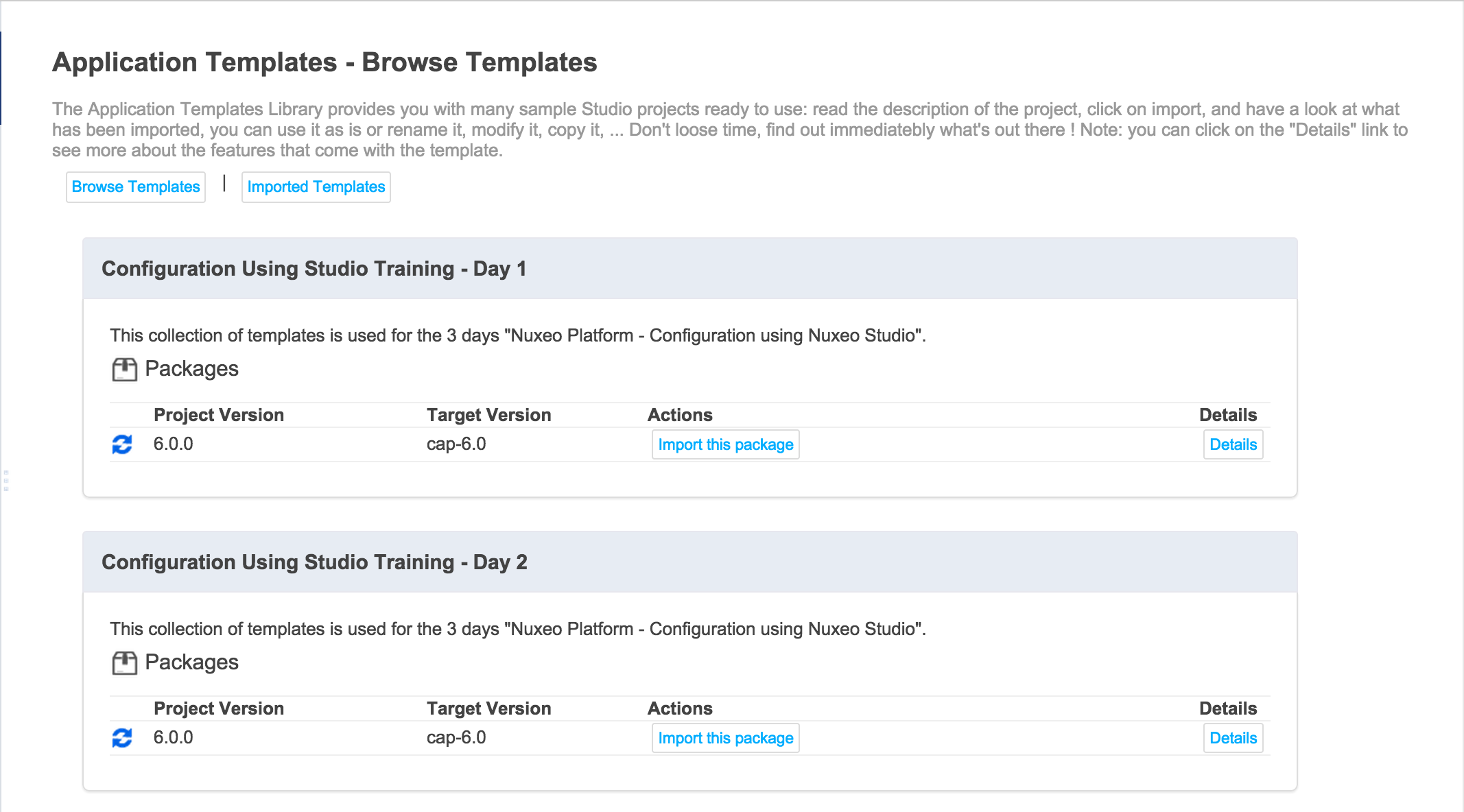This screenshot has height=812, width=1464.
Task: Click the Target Version column header in Day 1
Action: [x=489, y=415]
